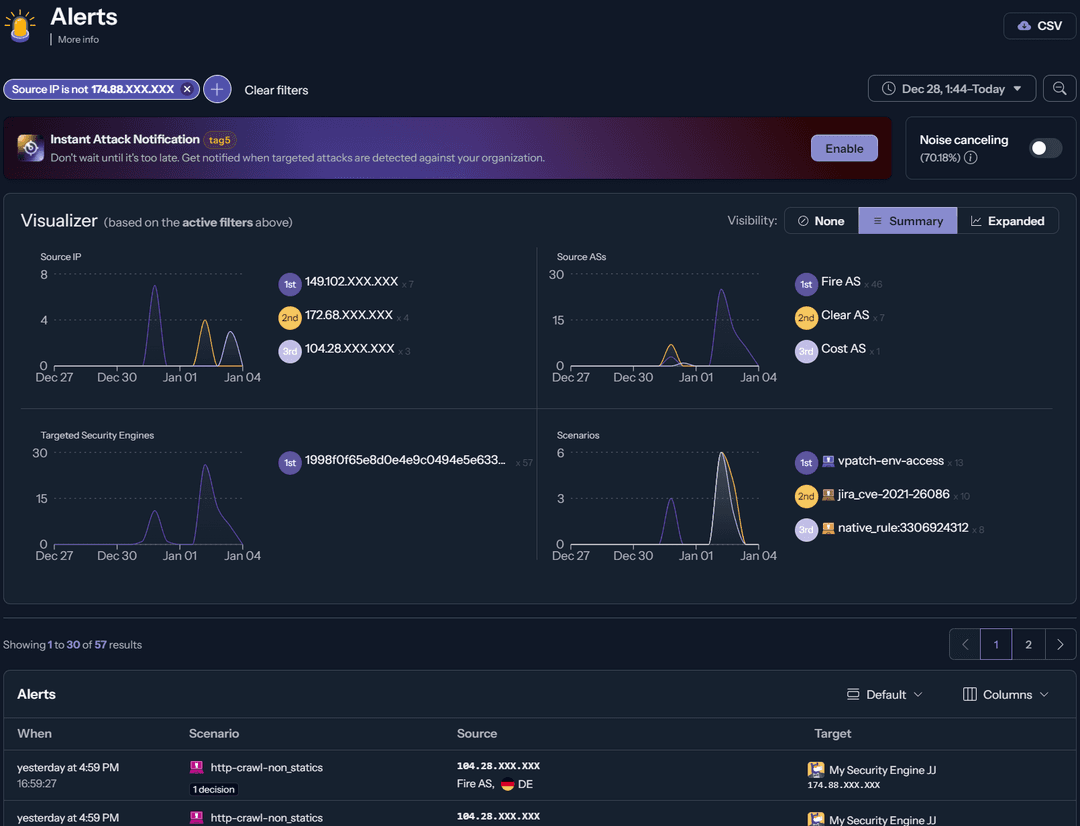Click the engine icon beside My Security Engine JJ
The width and height of the screenshot is (1080, 826).
point(818,770)
